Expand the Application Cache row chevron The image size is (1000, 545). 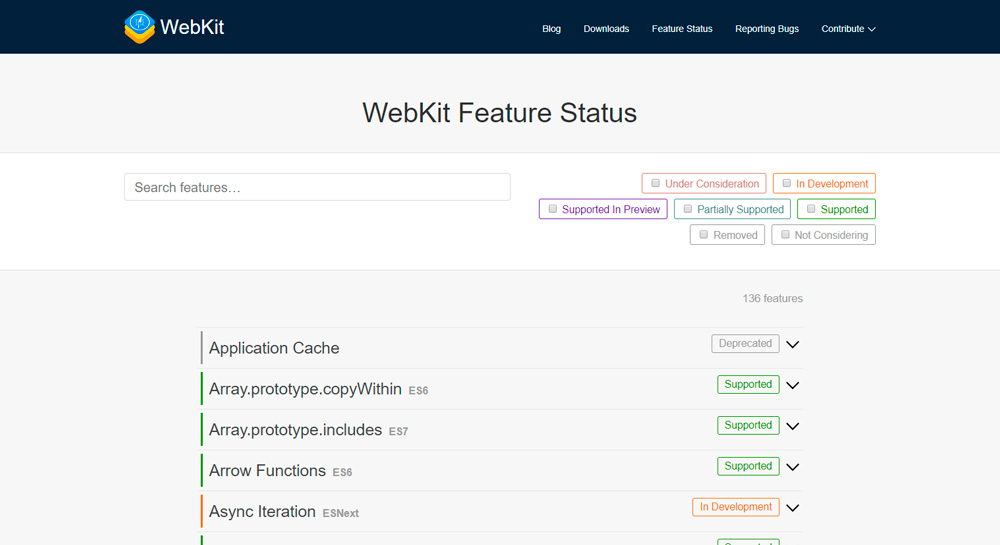[x=793, y=344]
